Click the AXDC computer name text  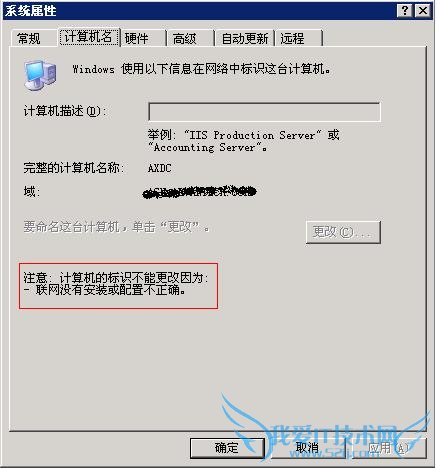[x=159, y=168]
